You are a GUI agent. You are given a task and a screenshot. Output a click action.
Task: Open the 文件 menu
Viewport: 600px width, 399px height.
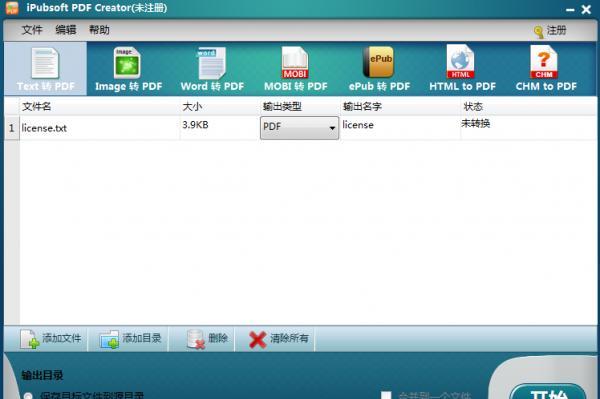point(32,30)
